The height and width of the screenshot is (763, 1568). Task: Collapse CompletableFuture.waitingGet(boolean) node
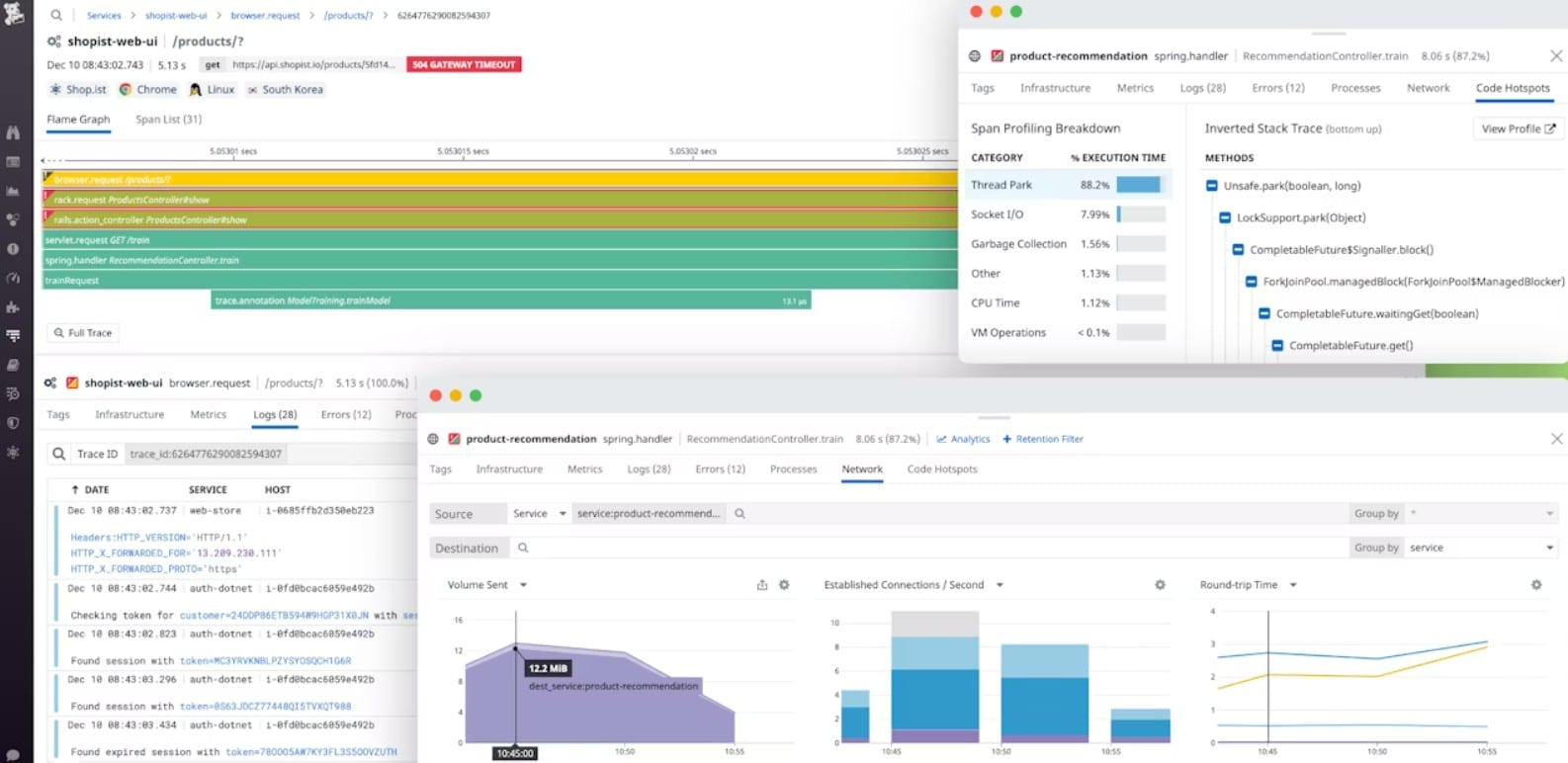pyautogui.click(x=1263, y=313)
